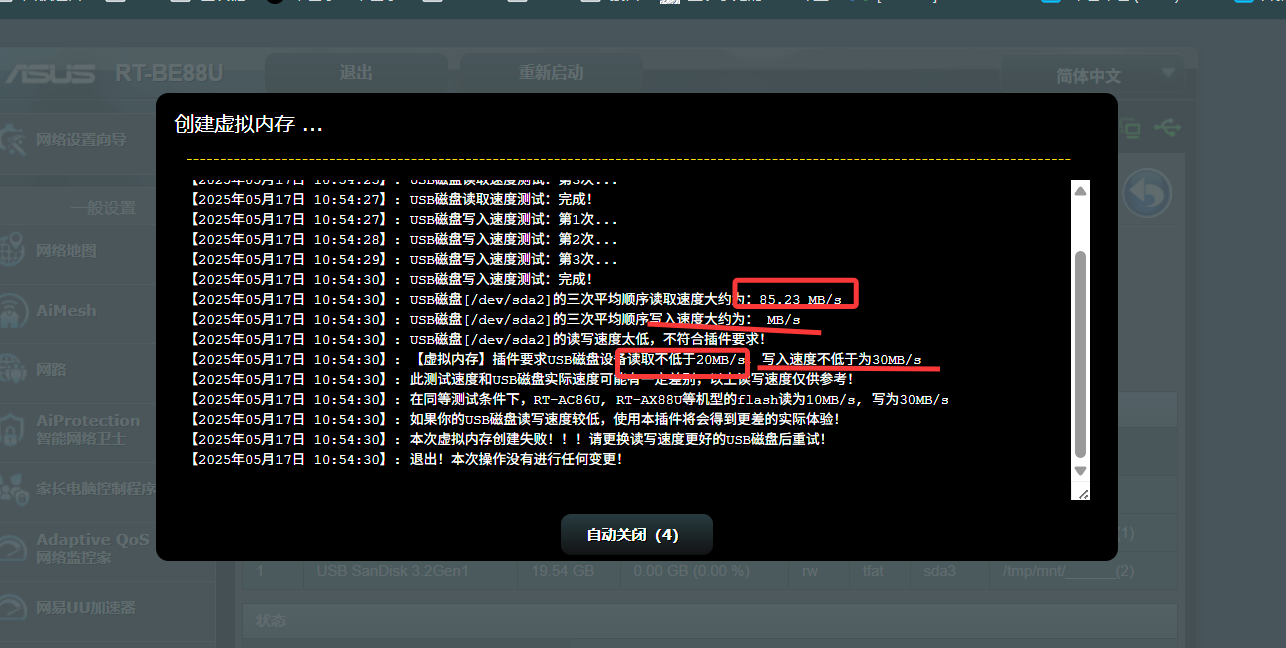Screen dimensions: 1286x648
Task: Click the log line 三次平均顺序写入速度大约为
Action: tap(495, 319)
